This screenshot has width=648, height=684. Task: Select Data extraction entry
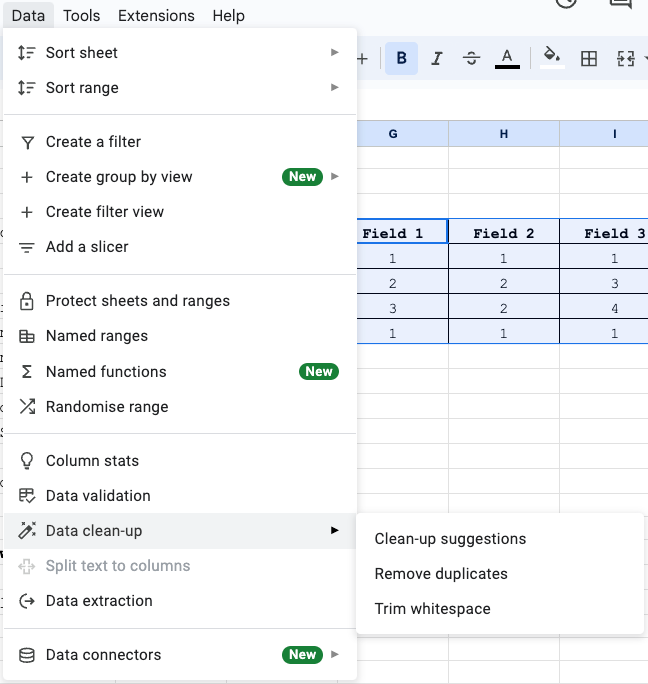(x=180, y=601)
